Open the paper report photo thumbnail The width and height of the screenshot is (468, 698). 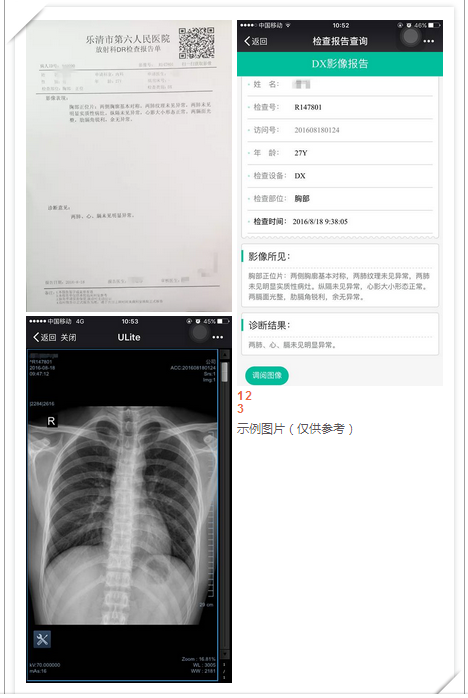click(129, 166)
